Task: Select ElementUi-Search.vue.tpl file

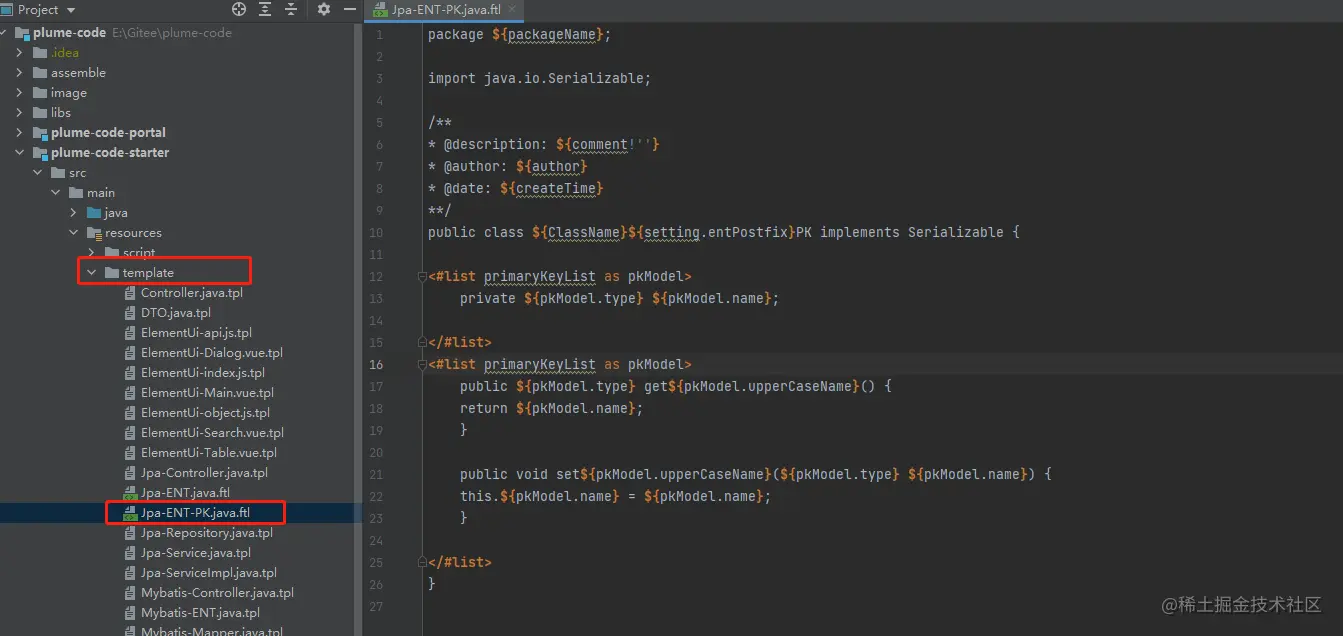Action: pyautogui.click(x=212, y=433)
